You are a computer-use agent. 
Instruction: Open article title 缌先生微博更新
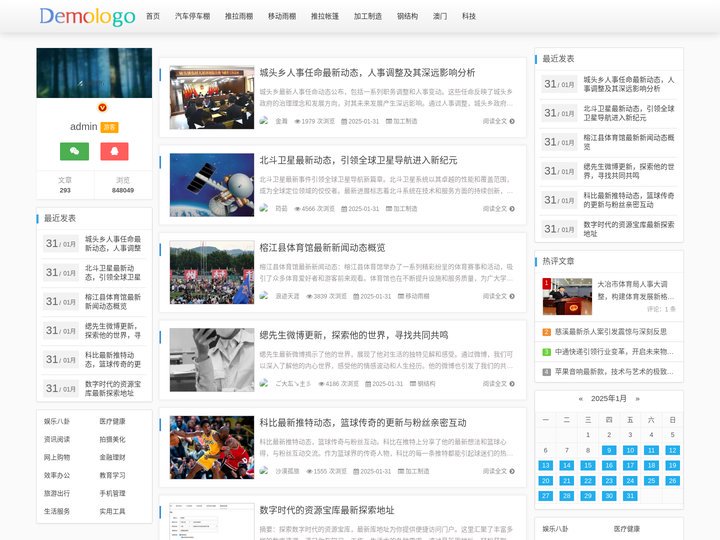[354, 335]
